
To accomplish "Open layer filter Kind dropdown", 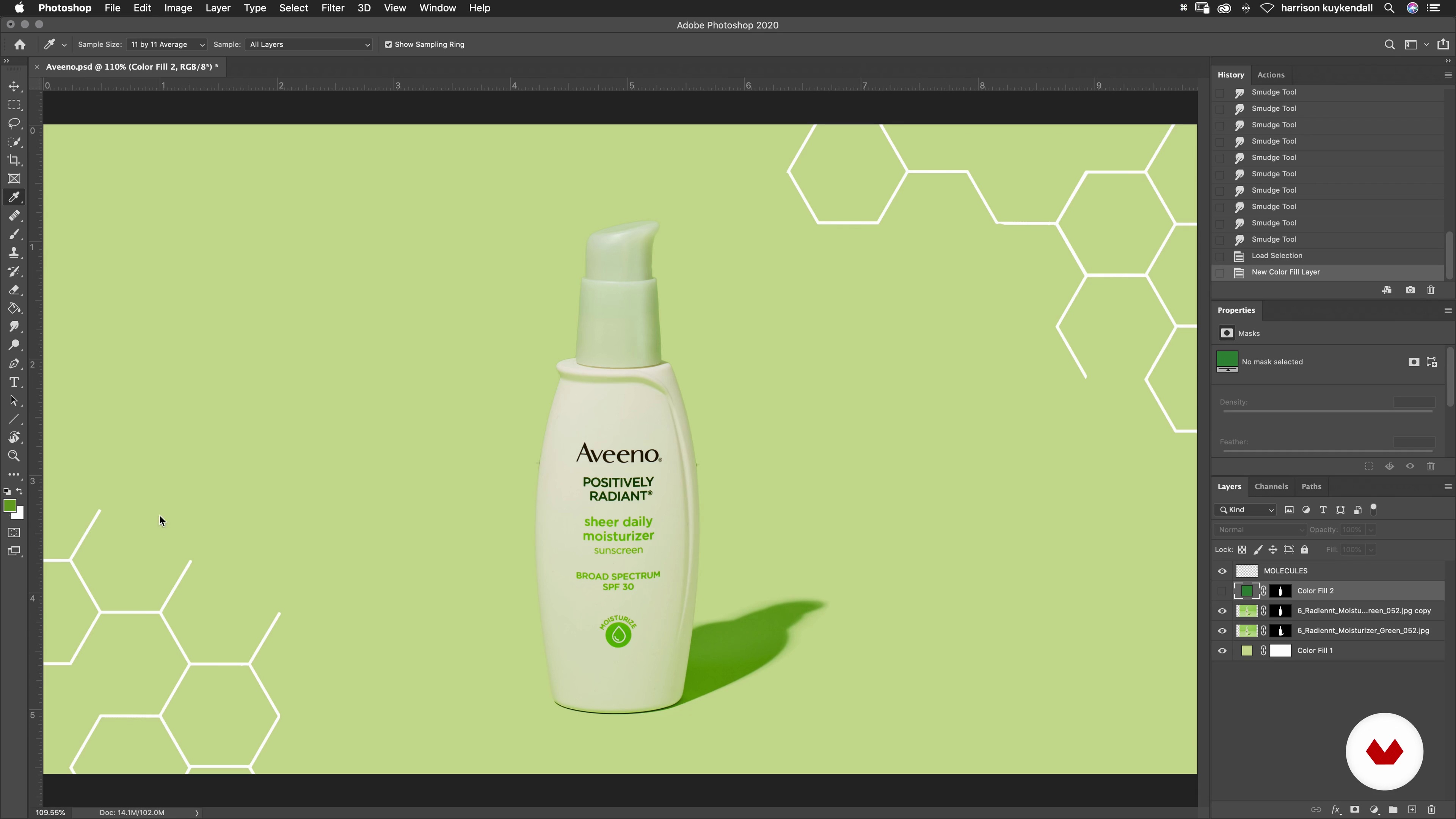I will coord(1246,510).
